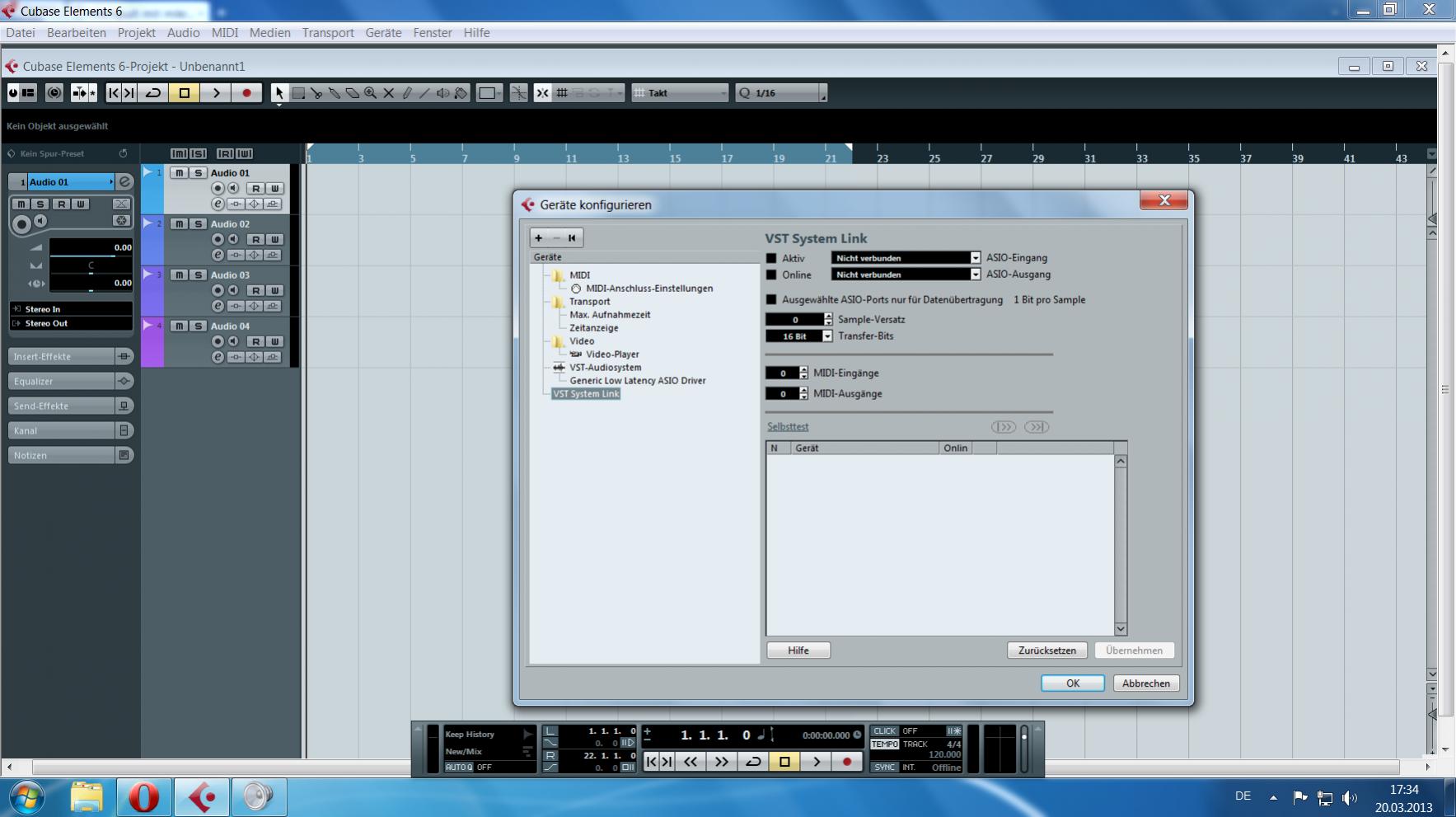The image size is (1456, 817).
Task: Open Opera browser in taskbar
Action: [x=144, y=797]
